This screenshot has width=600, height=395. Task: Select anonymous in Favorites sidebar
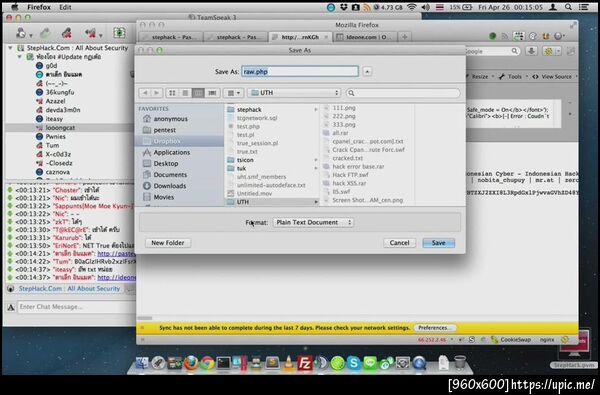point(170,119)
